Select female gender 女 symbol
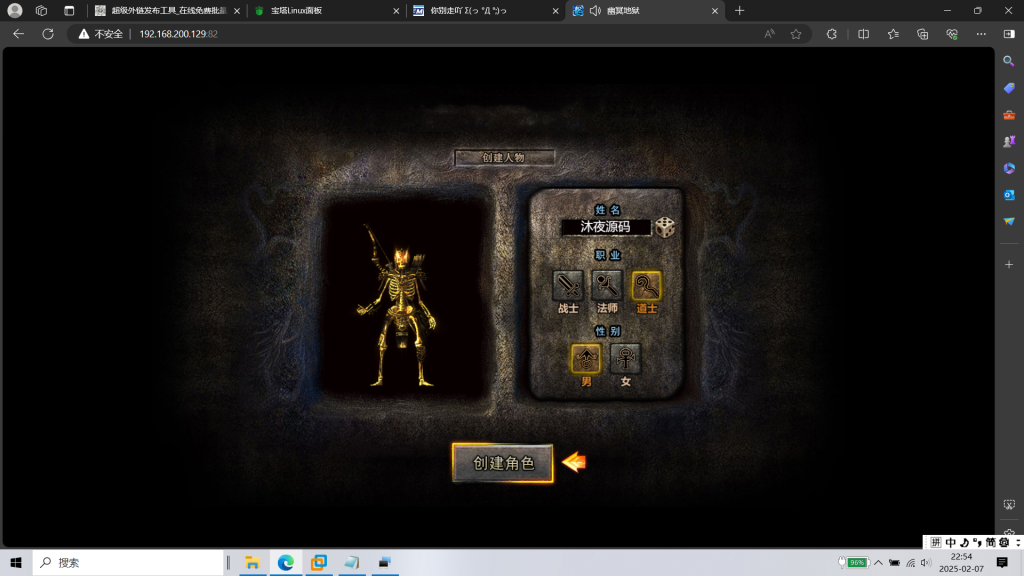Viewport: 1024px width, 576px height. 625,358
